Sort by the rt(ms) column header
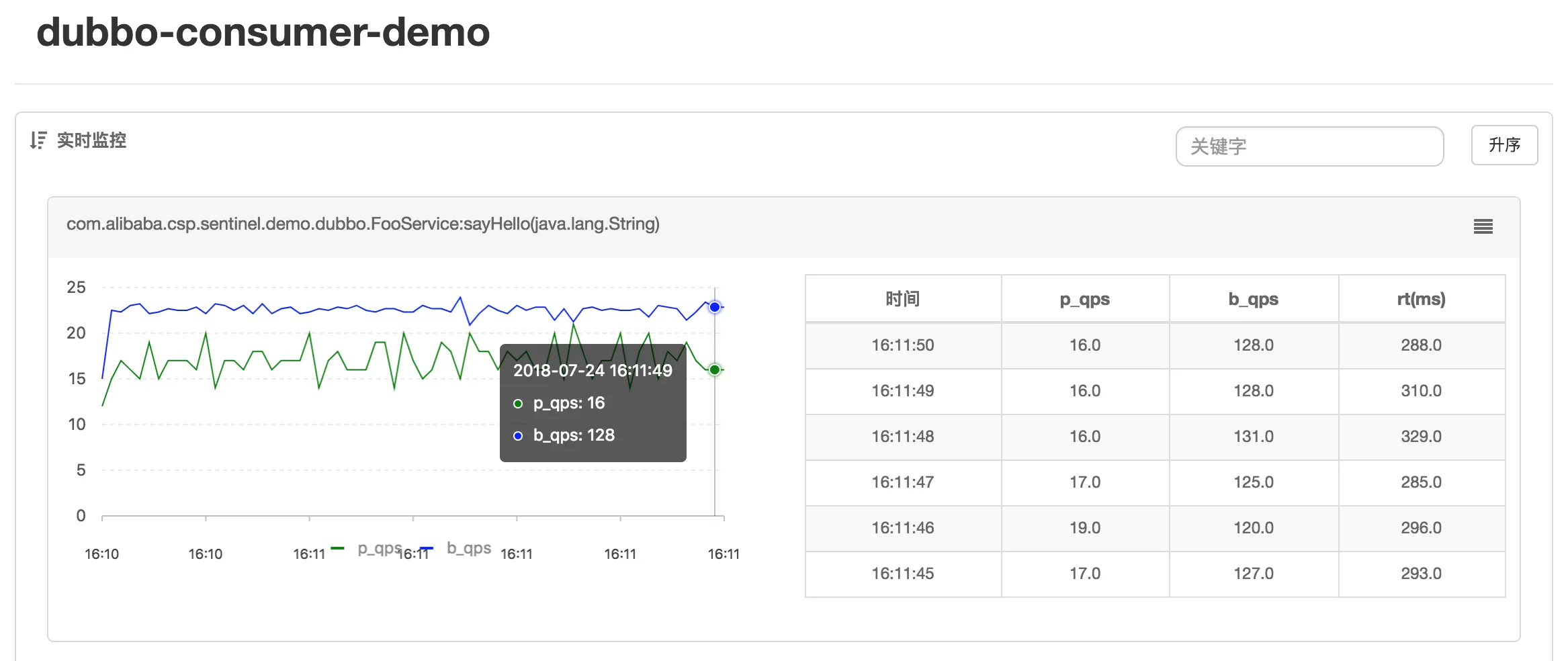The height and width of the screenshot is (661, 1568). click(1421, 298)
